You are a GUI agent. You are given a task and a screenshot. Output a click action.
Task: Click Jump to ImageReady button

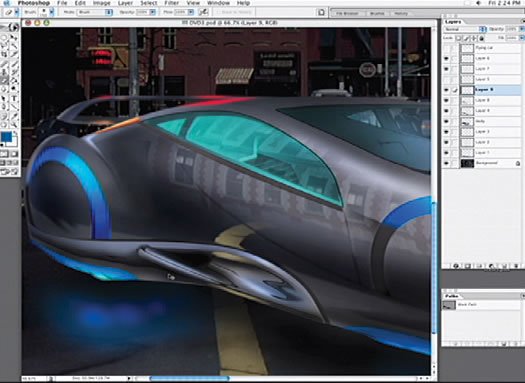pyautogui.click(x=9, y=172)
